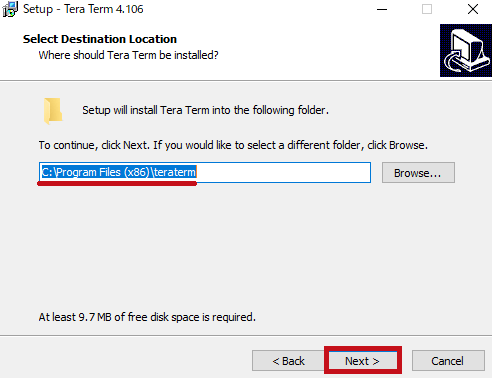The height and width of the screenshot is (378, 492).
Task: Click 'Where should Tera Term be installed?' text
Action: pyautogui.click(x=128, y=55)
